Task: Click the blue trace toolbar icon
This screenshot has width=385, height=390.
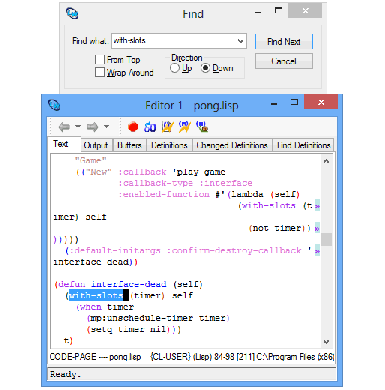Action: [150, 127]
